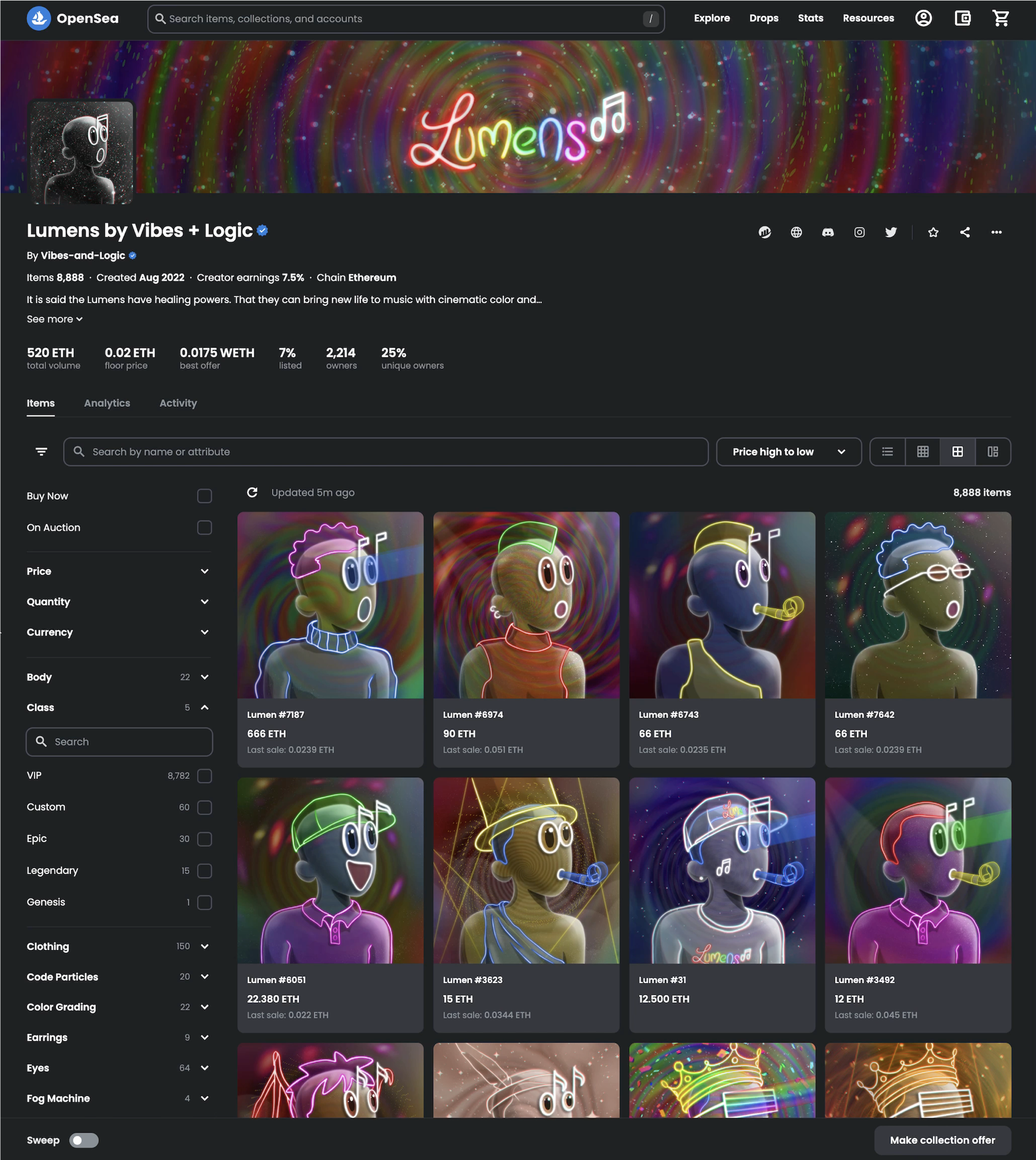Open the Lumen #7642 thumbnail image
Screen dimensions: 1036x1160
point(918,605)
